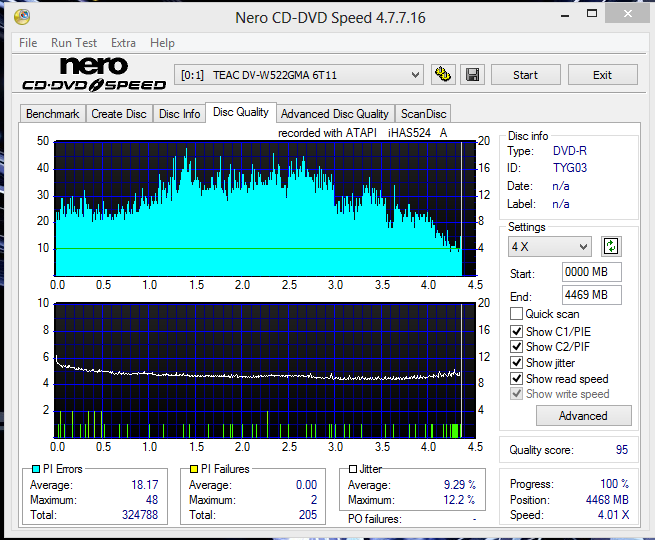Image resolution: width=655 pixels, height=540 pixels.
Task: Click the Start button
Action: pyautogui.click(x=526, y=75)
